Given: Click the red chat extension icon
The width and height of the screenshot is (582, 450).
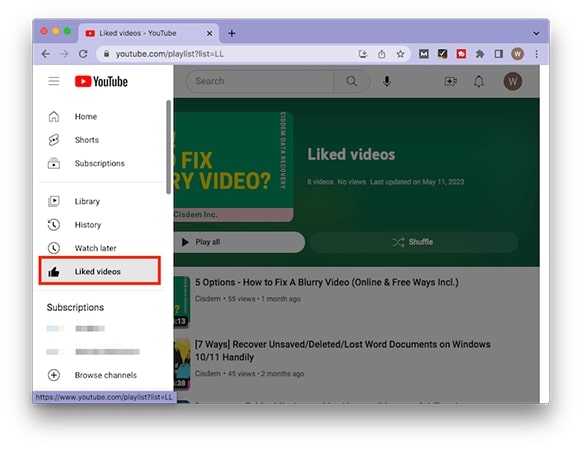Looking at the screenshot, I should pos(461,54).
